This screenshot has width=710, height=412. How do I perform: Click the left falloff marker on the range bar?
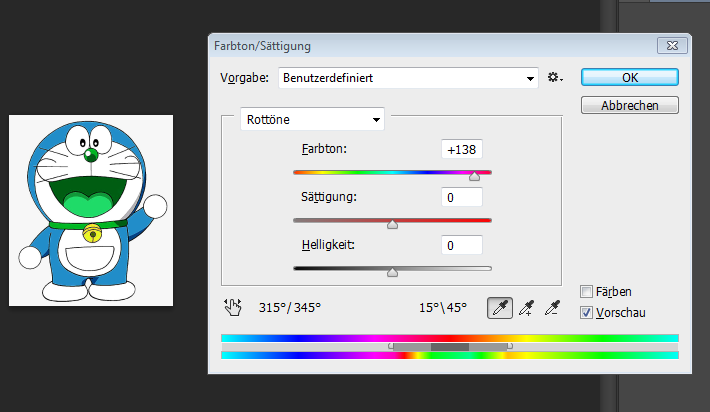click(x=391, y=346)
